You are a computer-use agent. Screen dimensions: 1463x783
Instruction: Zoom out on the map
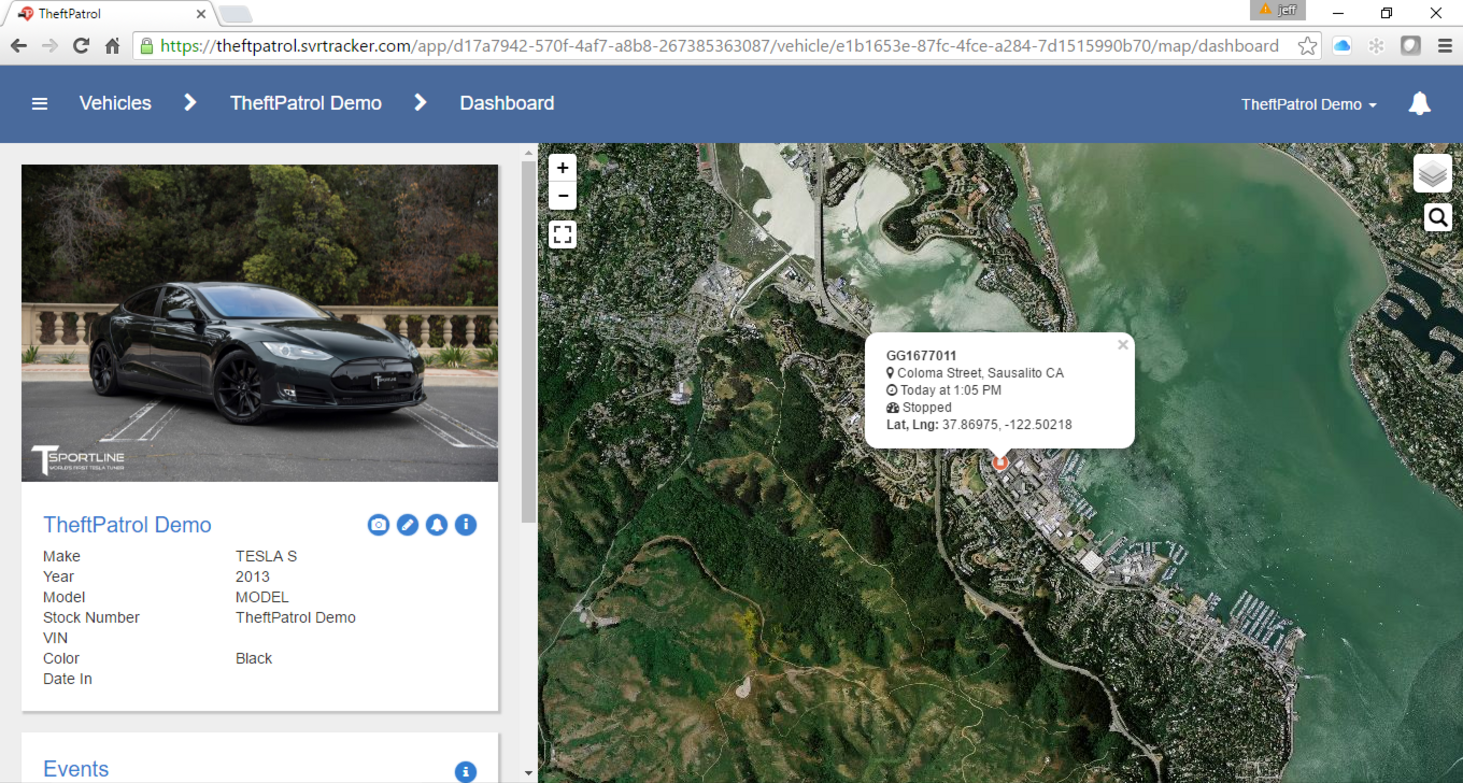click(563, 195)
